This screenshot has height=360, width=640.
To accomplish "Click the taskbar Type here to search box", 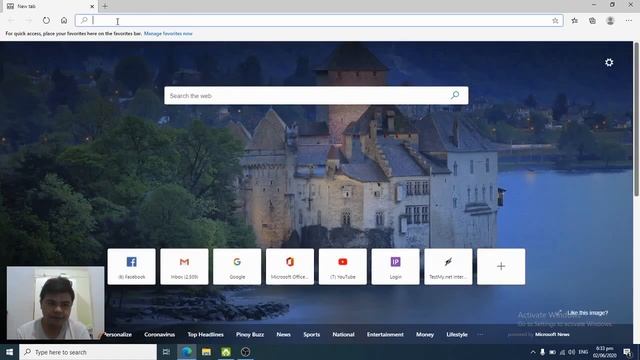I will [x=88, y=352].
